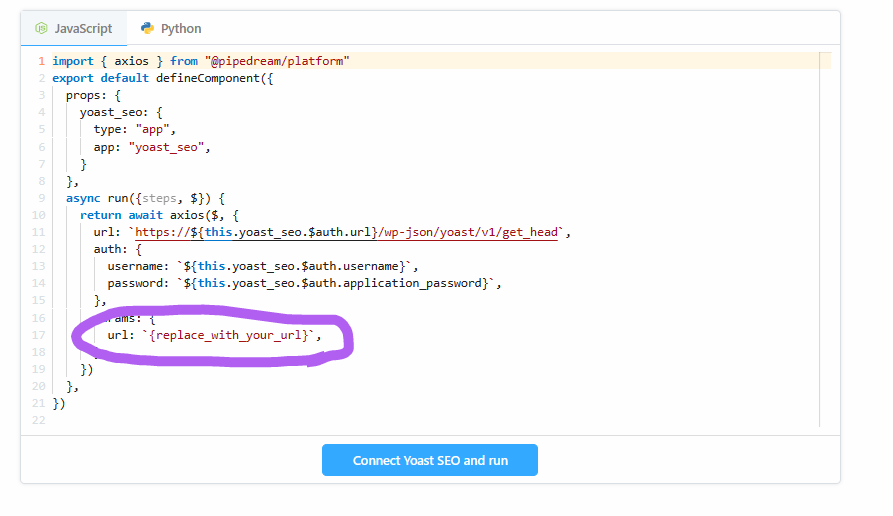Click {replace_with_your_url} placeholder on line 17
This screenshot has height=516, width=893.
point(228,335)
